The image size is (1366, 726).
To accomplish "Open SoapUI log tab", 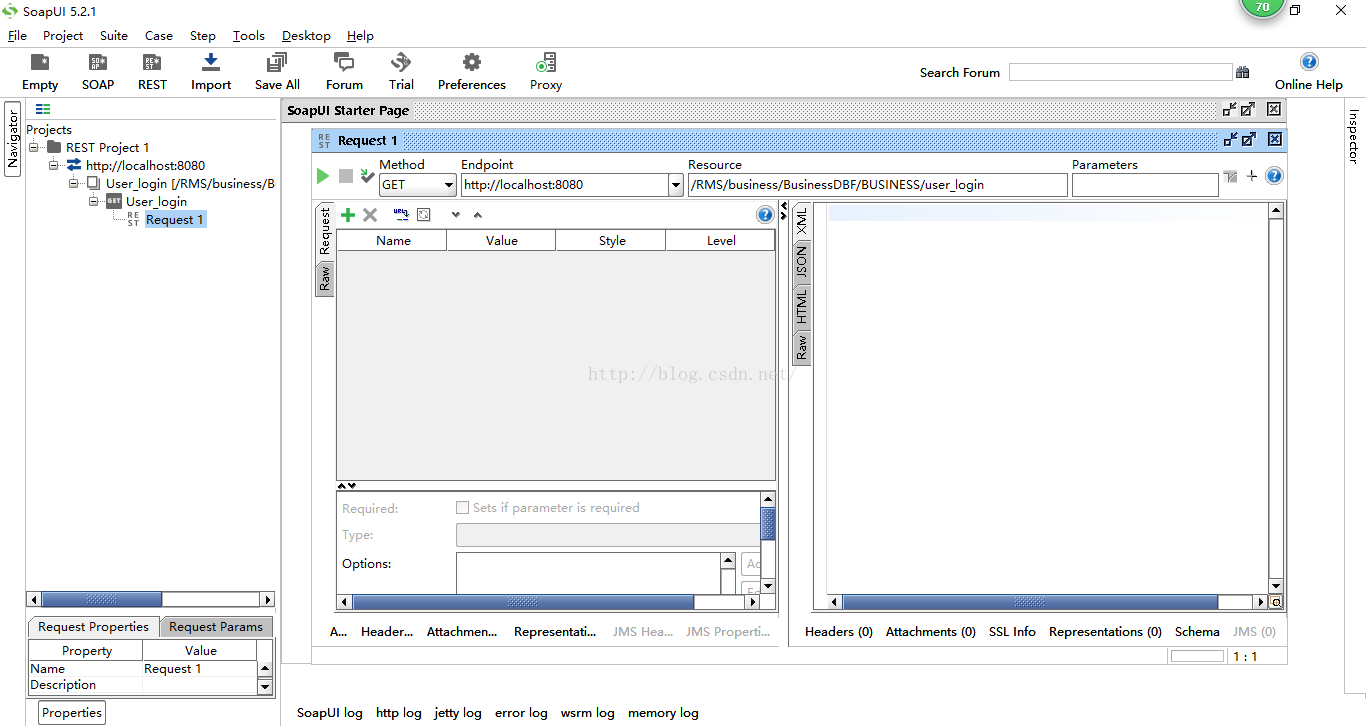I will point(330,713).
